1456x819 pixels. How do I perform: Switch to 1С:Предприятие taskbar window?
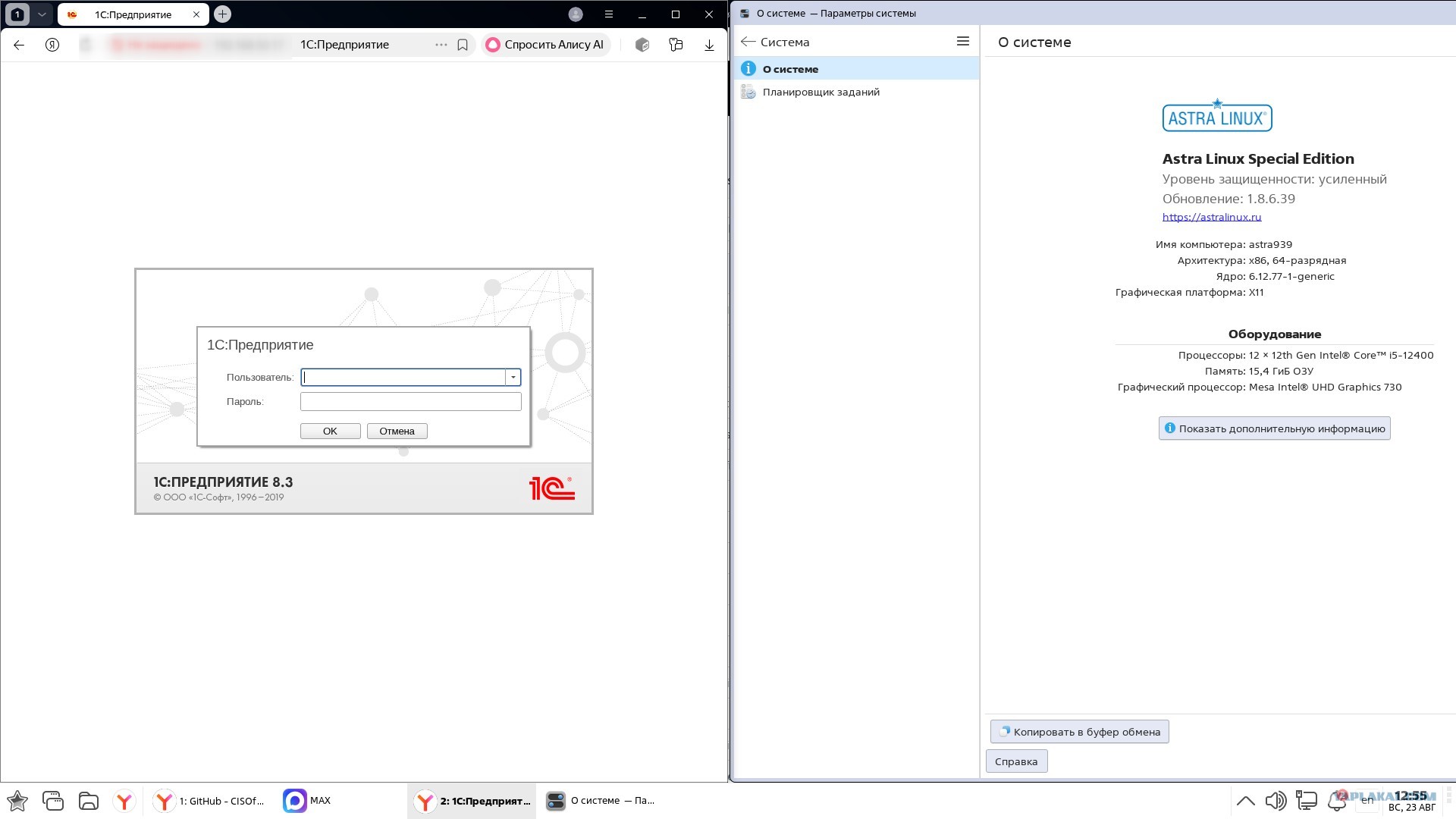click(472, 801)
